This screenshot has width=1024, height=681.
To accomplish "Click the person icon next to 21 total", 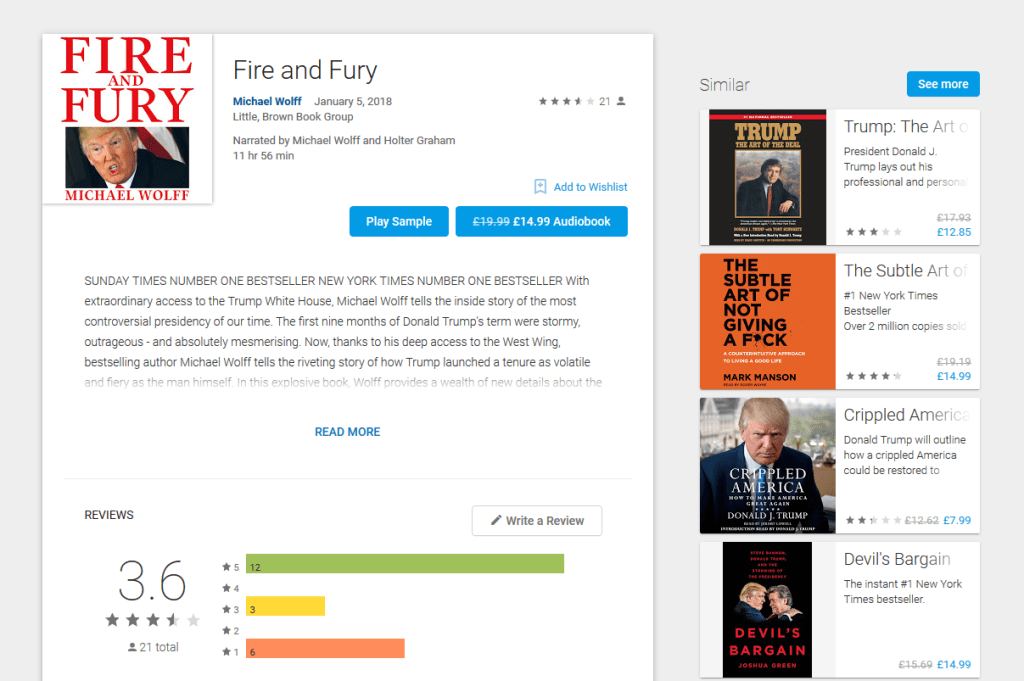I will pos(132,647).
